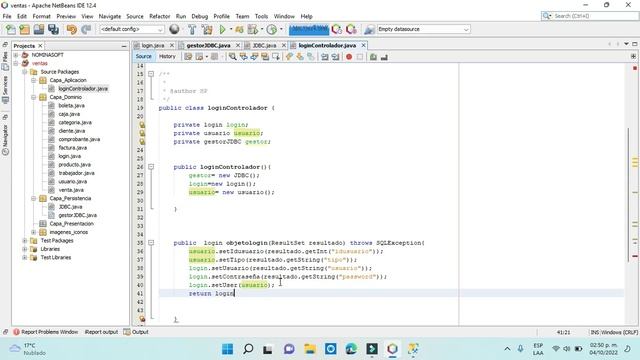
Task: Open the Source menu
Action: click(135, 16)
